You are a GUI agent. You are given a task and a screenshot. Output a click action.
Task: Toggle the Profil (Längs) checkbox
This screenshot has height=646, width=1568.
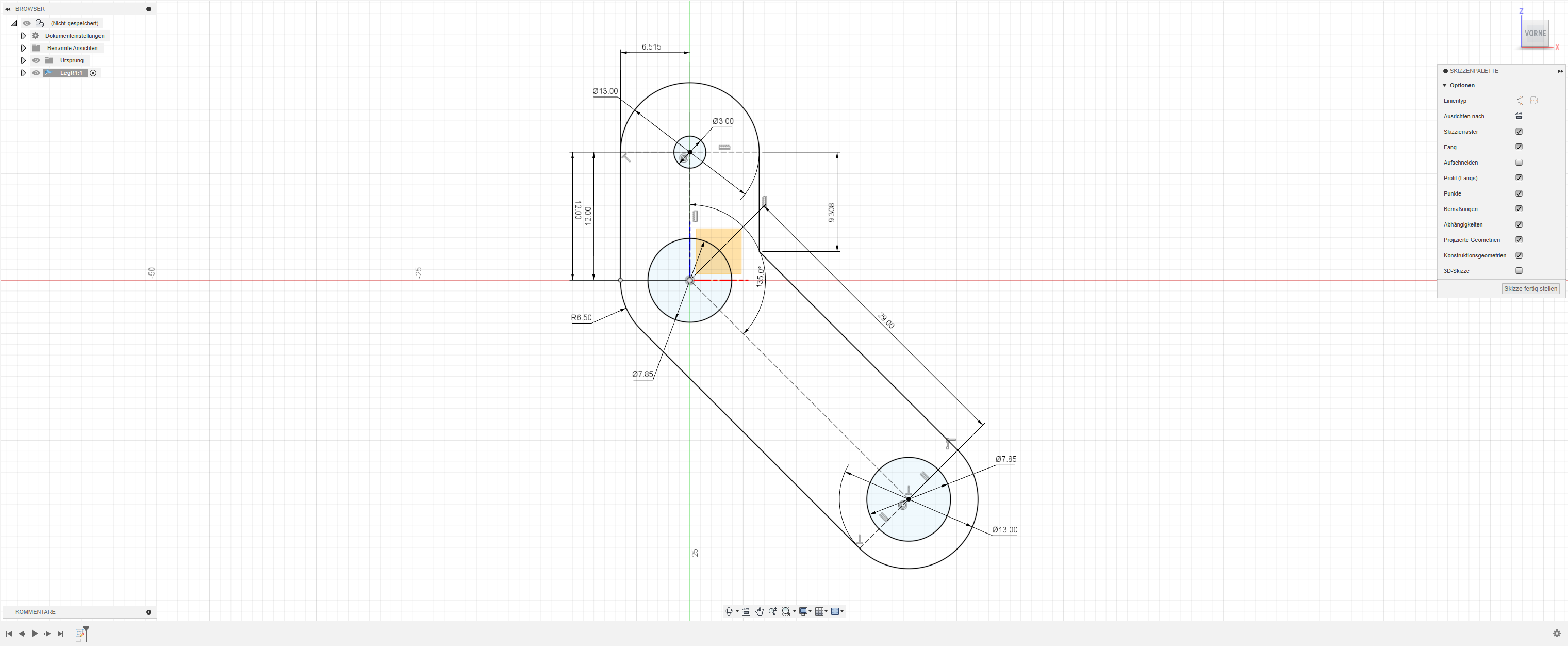(x=1520, y=178)
